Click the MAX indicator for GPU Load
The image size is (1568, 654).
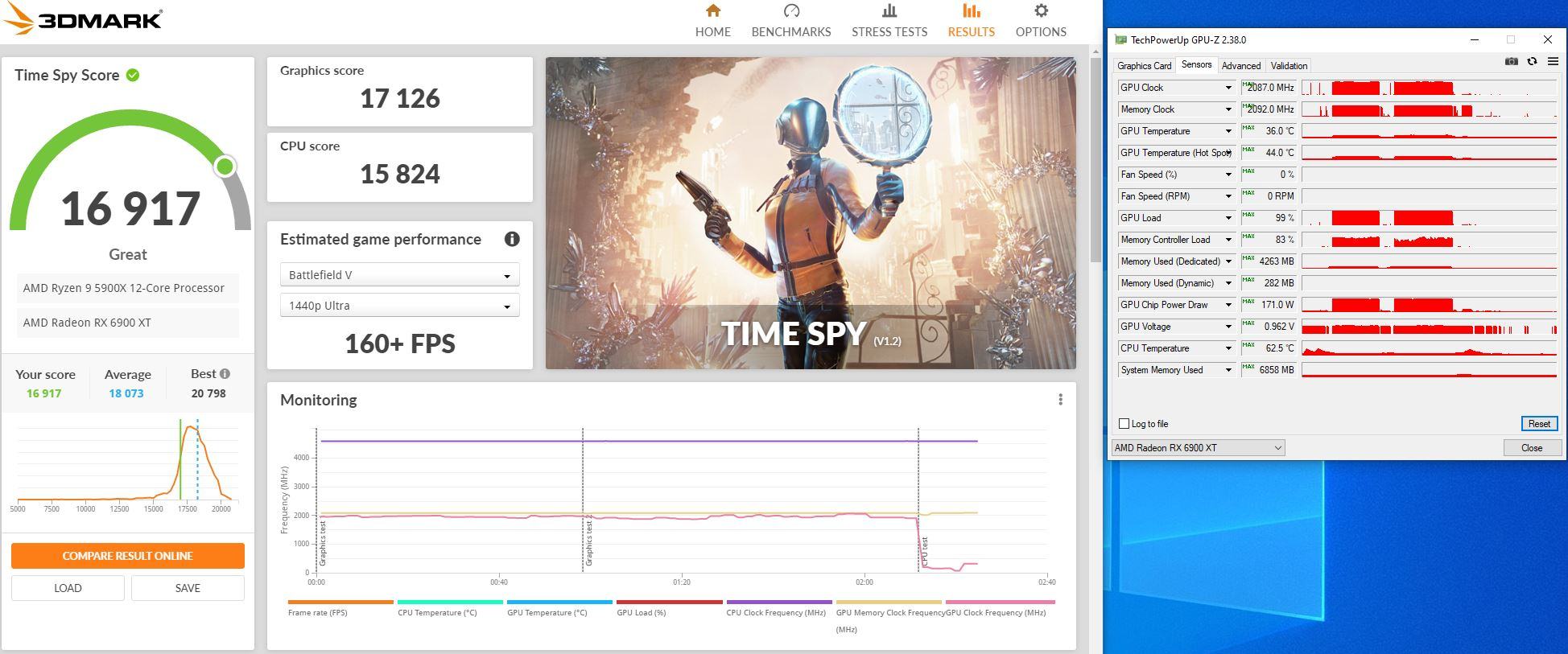click(x=1248, y=214)
